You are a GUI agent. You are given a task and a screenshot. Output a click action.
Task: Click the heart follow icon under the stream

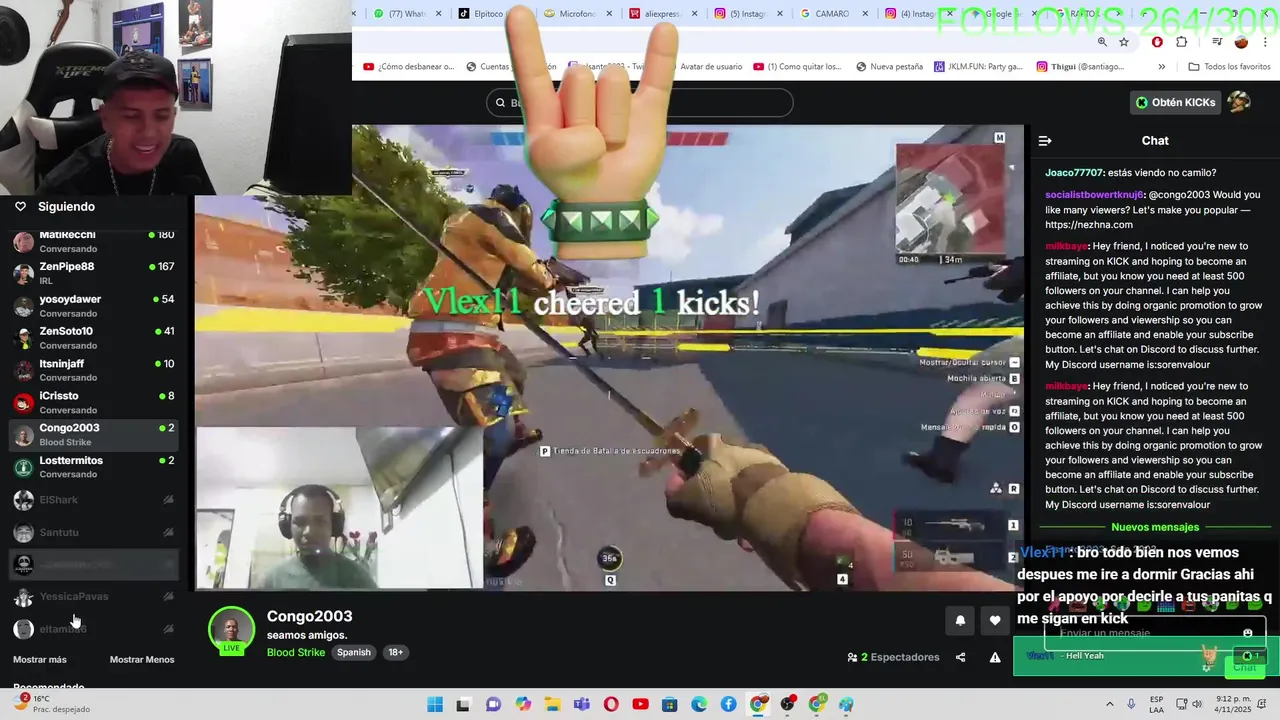[995, 620]
